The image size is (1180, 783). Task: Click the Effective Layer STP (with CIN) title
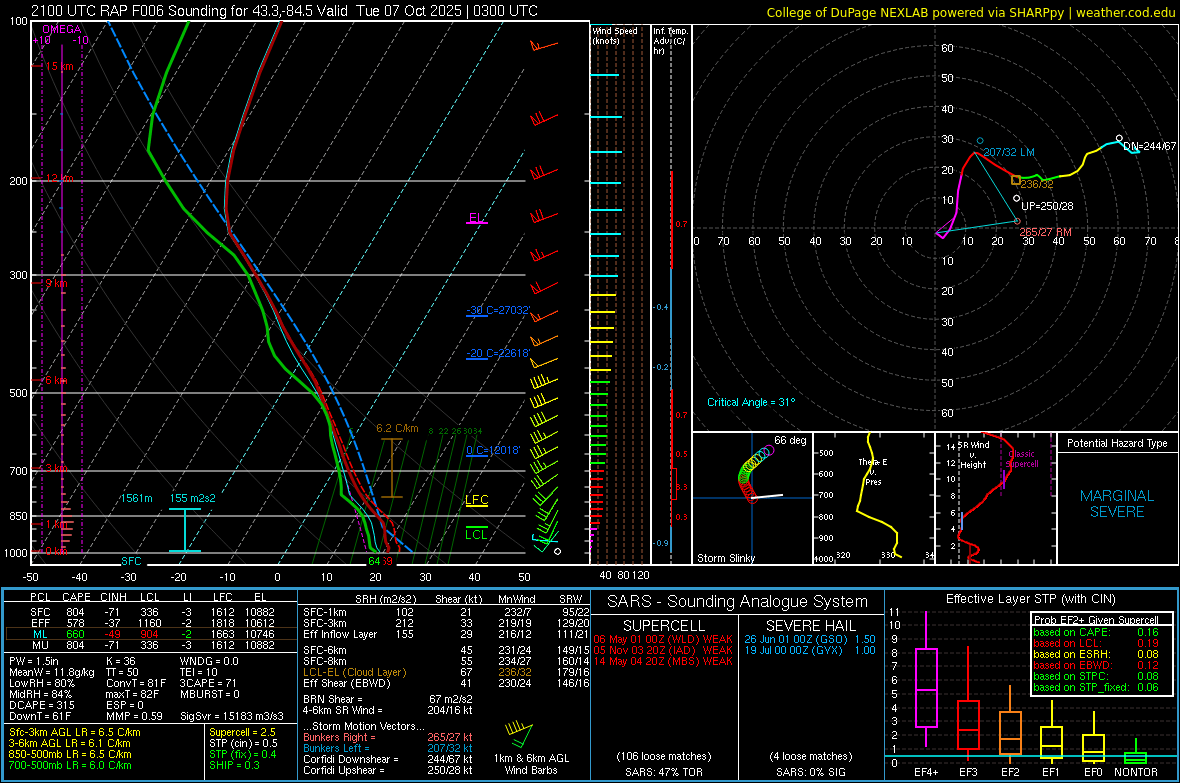point(1030,599)
